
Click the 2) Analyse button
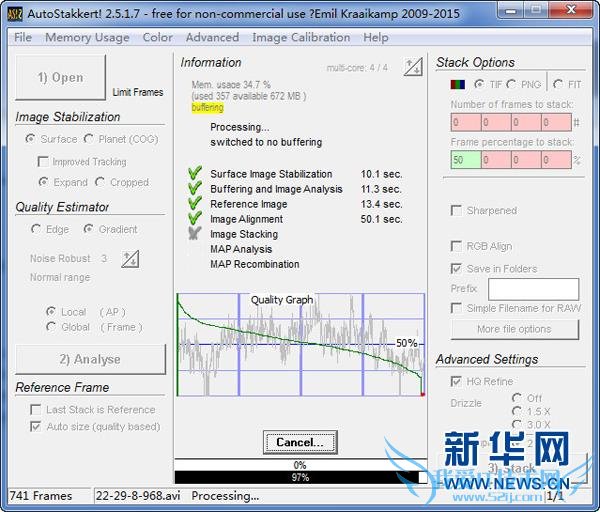click(x=90, y=359)
